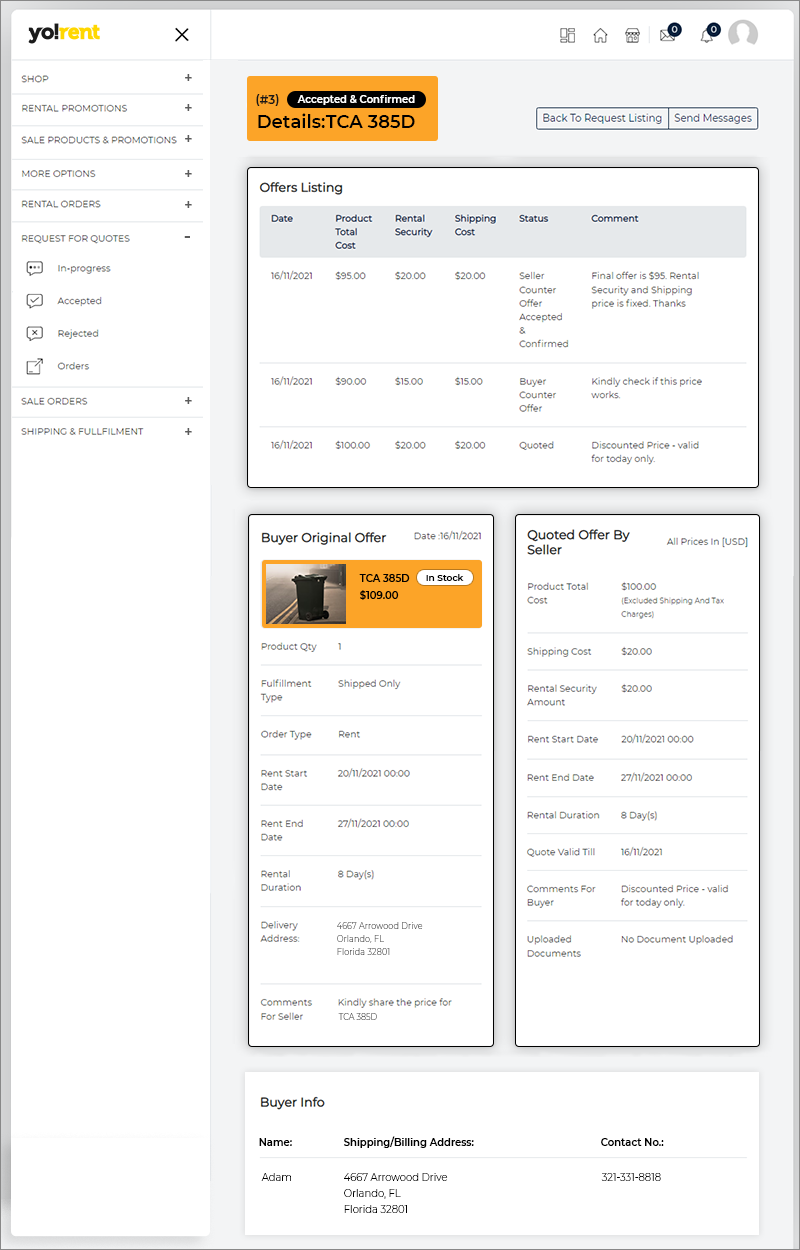Expand the Shop menu section

(188, 78)
